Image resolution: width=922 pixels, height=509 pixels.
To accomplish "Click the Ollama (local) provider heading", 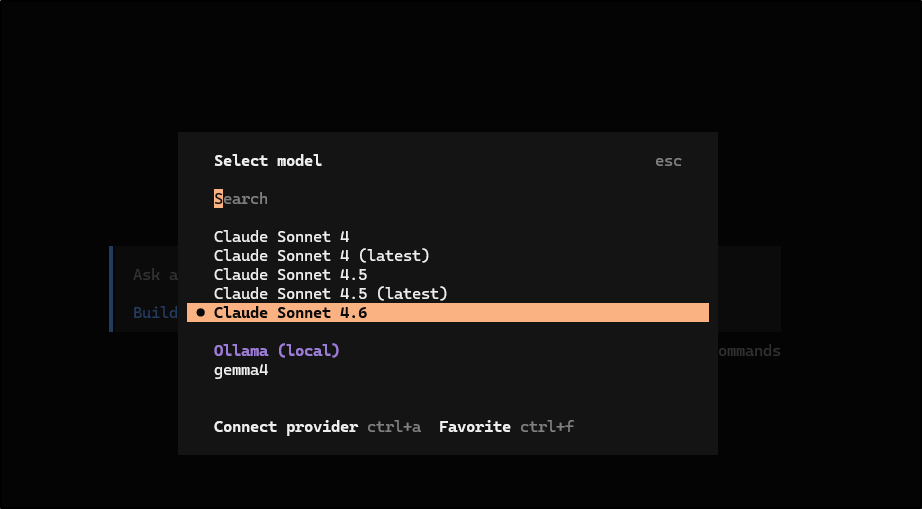I will pyautogui.click(x=277, y=351).
